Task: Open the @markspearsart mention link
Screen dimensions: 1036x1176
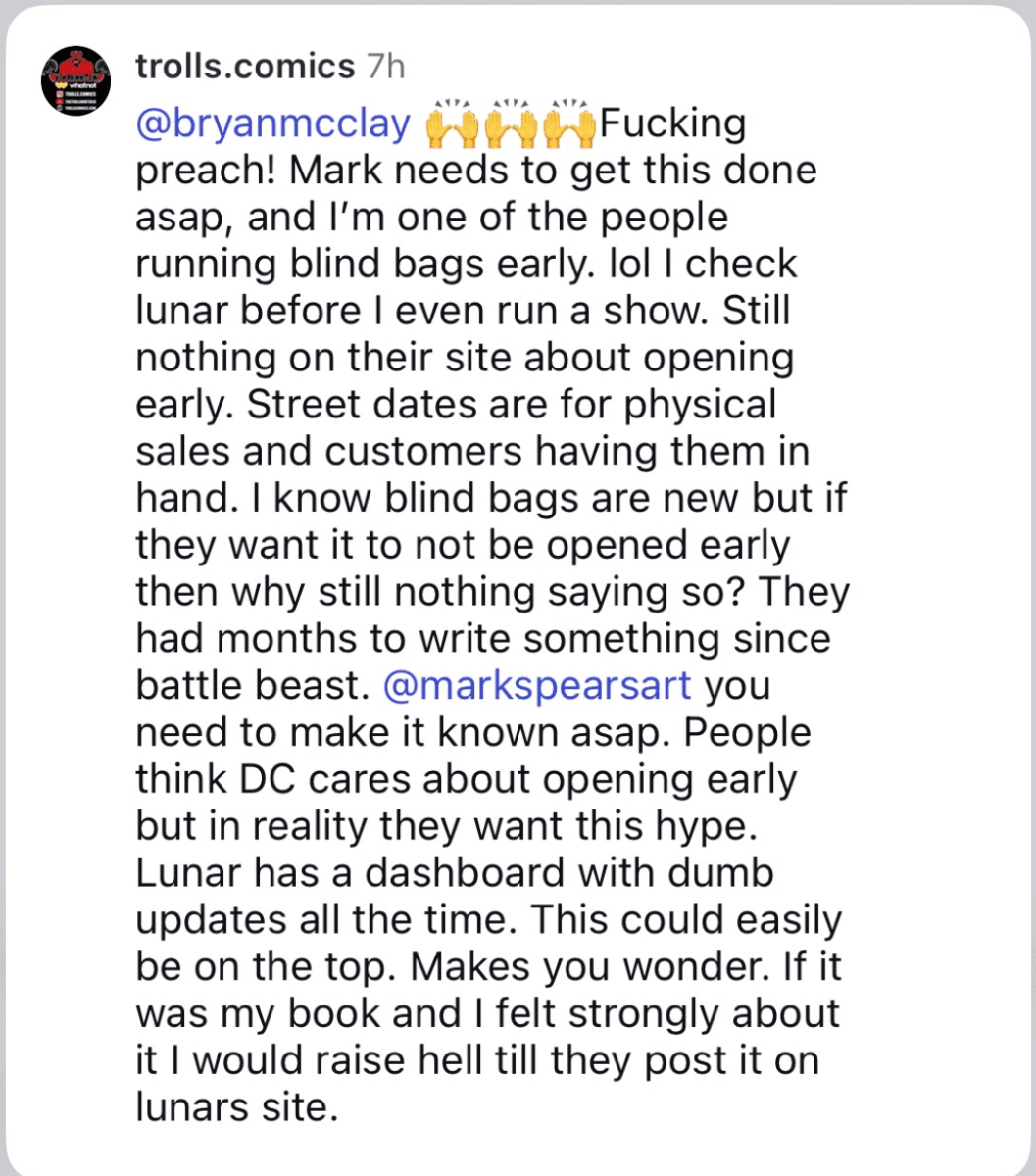Action: (539, 686)
